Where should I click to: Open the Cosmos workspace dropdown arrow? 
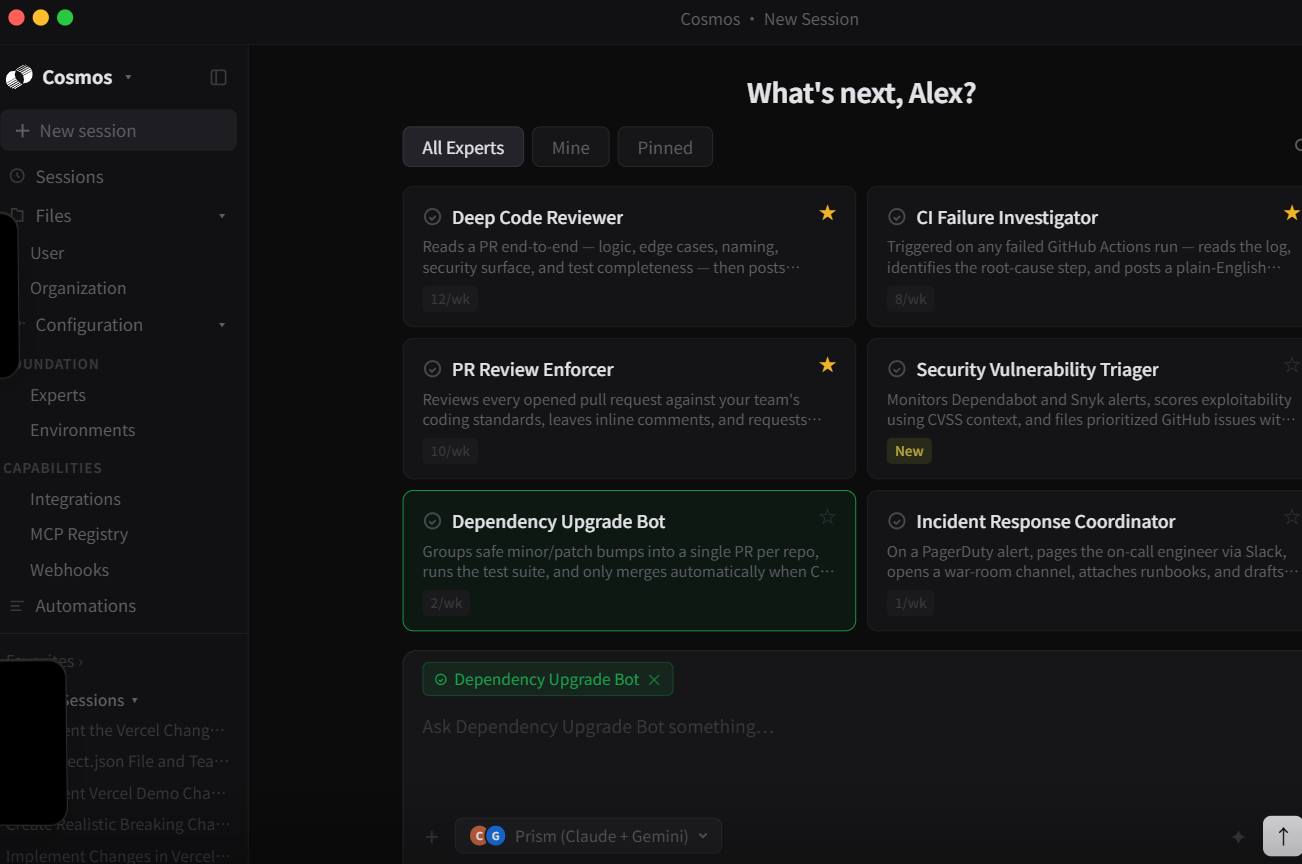point(128,77)
